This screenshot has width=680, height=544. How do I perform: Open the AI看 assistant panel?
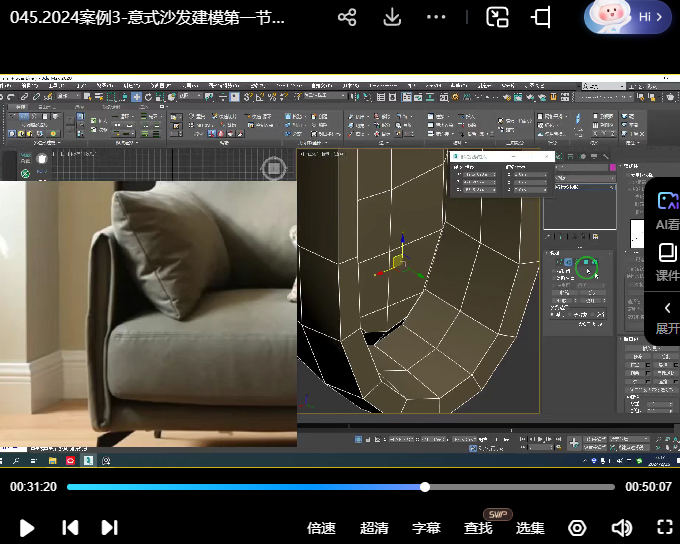coord(666,210)
